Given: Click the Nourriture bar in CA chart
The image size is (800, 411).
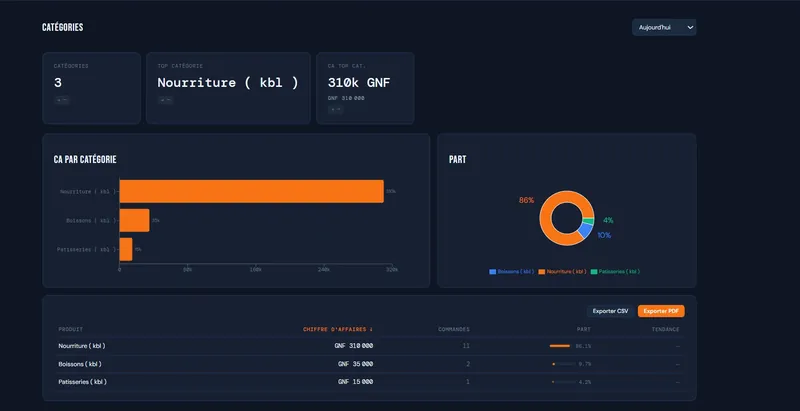Looking at the screenshot, I should coord(252,191).
